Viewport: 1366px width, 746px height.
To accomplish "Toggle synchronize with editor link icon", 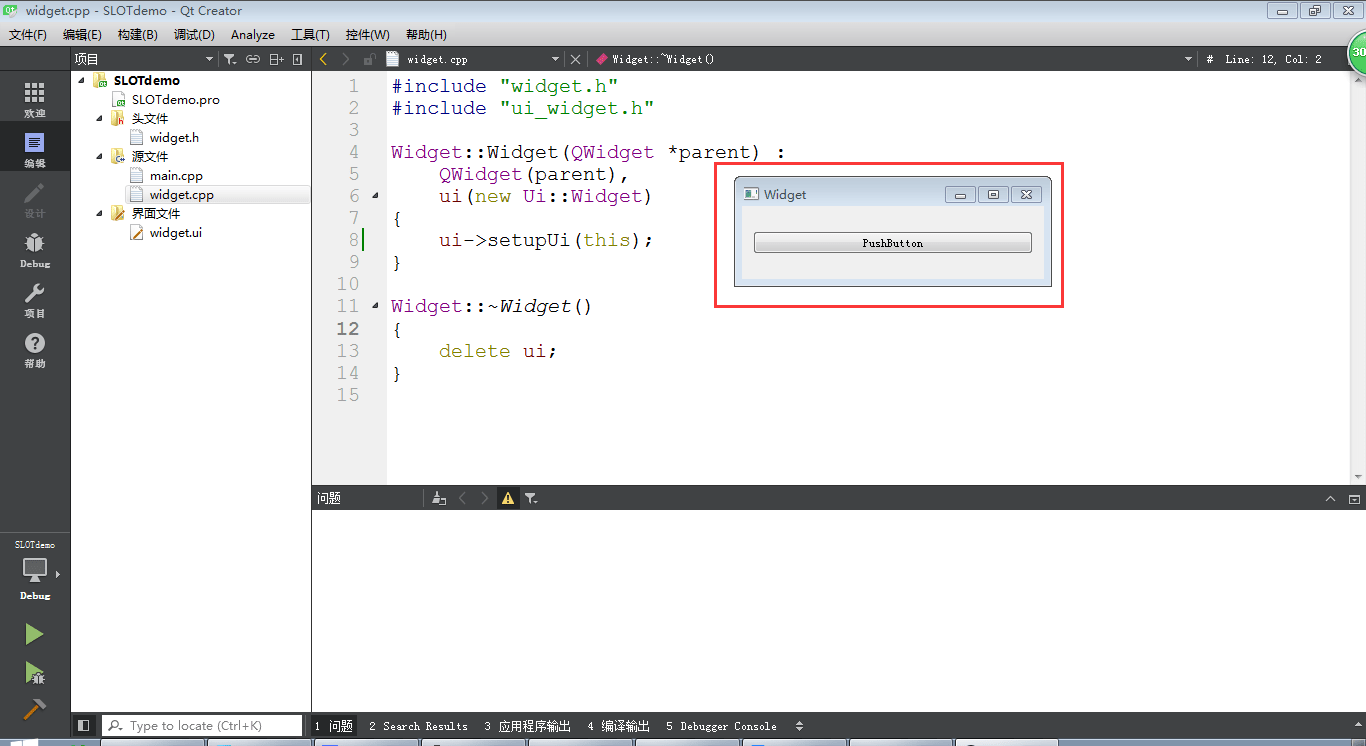I will click(253, 59).
